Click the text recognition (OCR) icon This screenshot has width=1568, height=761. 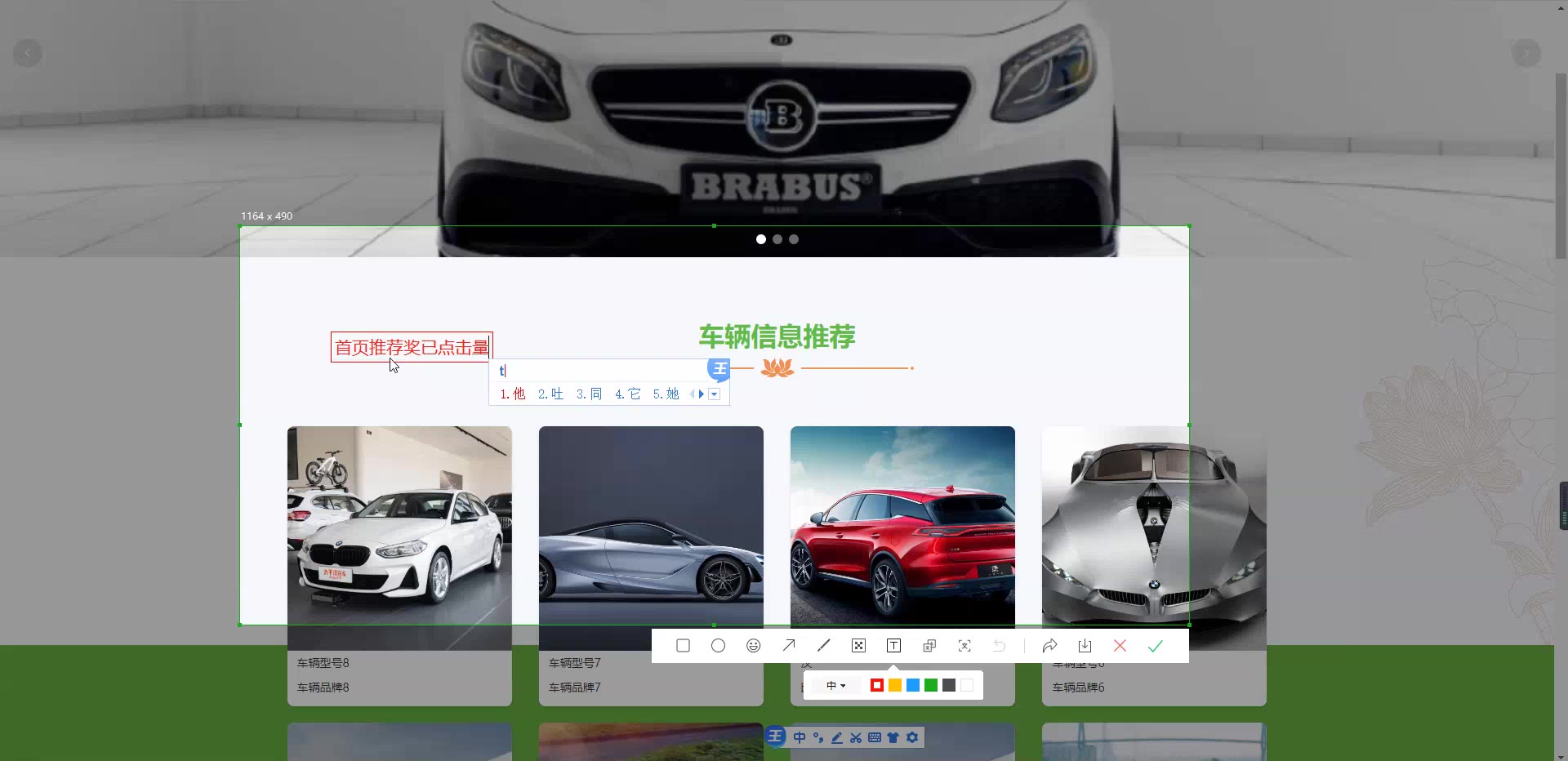[964, 646]
